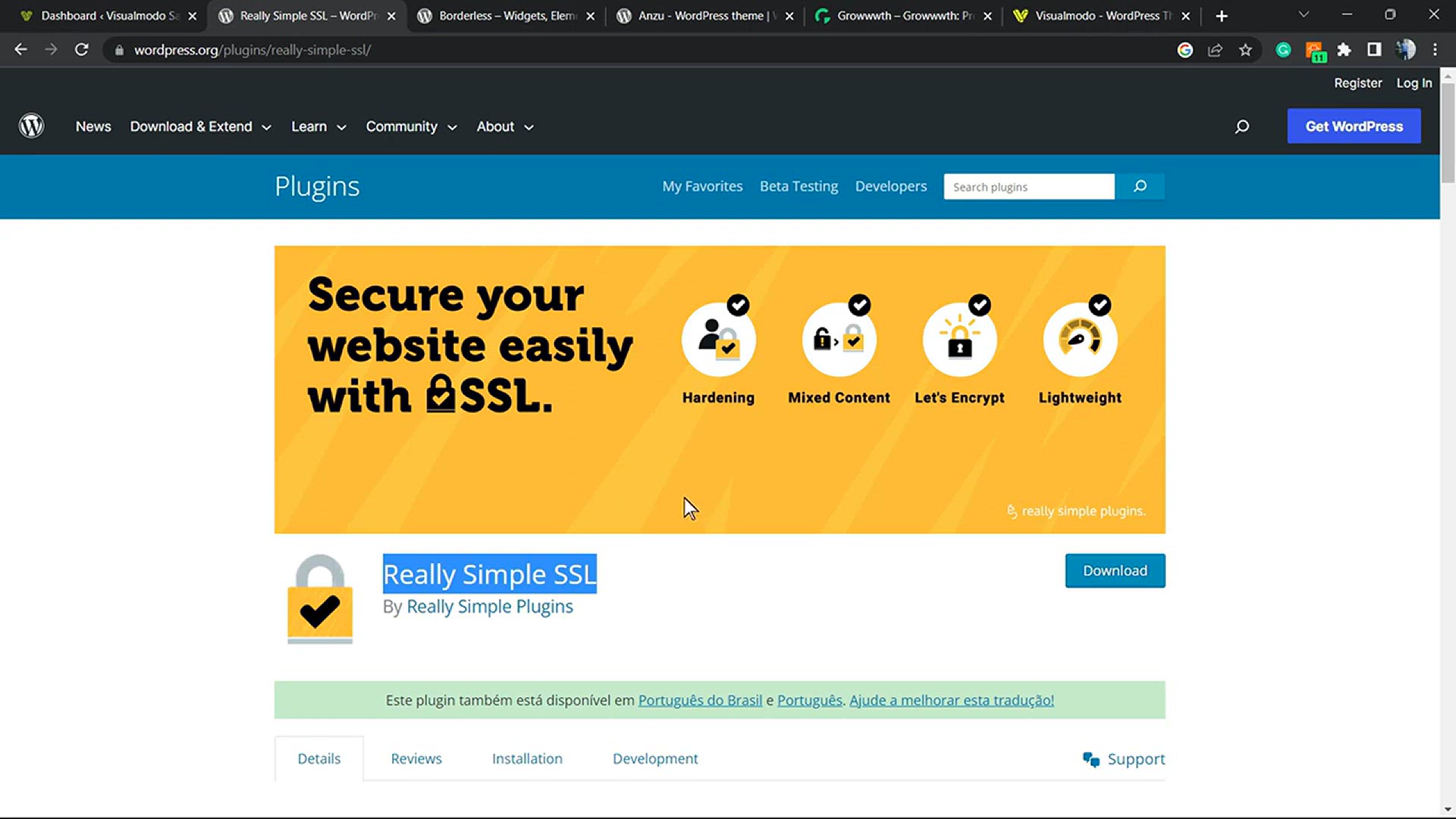Toggle browser side panel icon
Screen dimensions: 1456x819
(x=1374, y=50)
